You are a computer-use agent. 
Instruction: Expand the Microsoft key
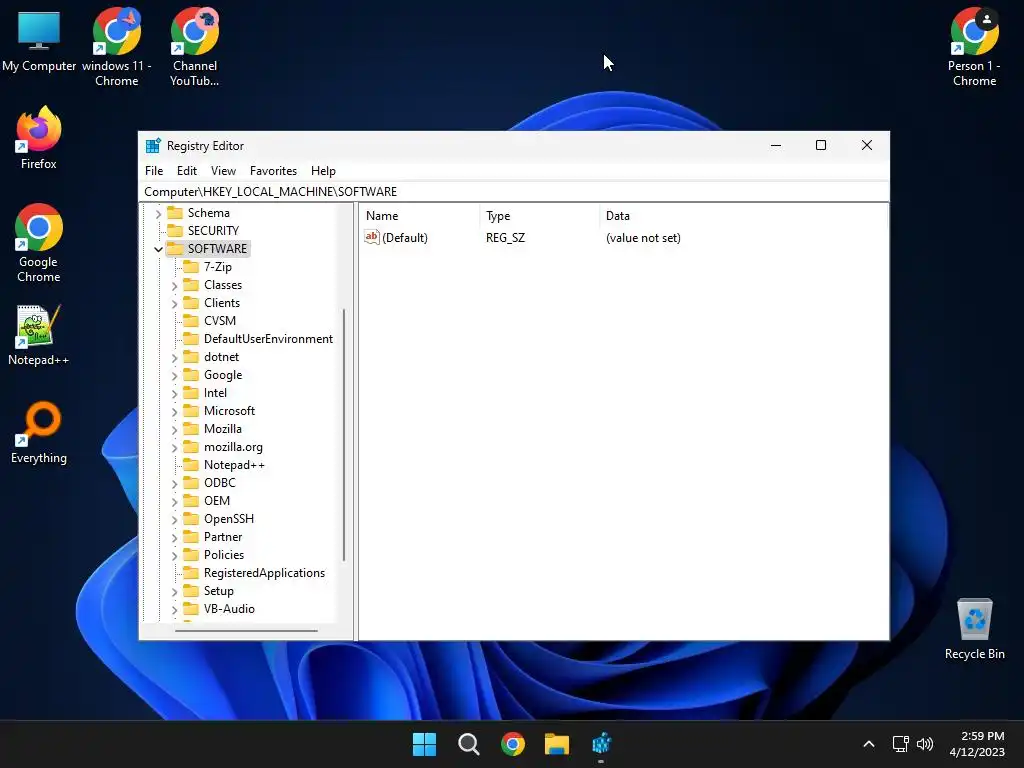pos(174,411)
